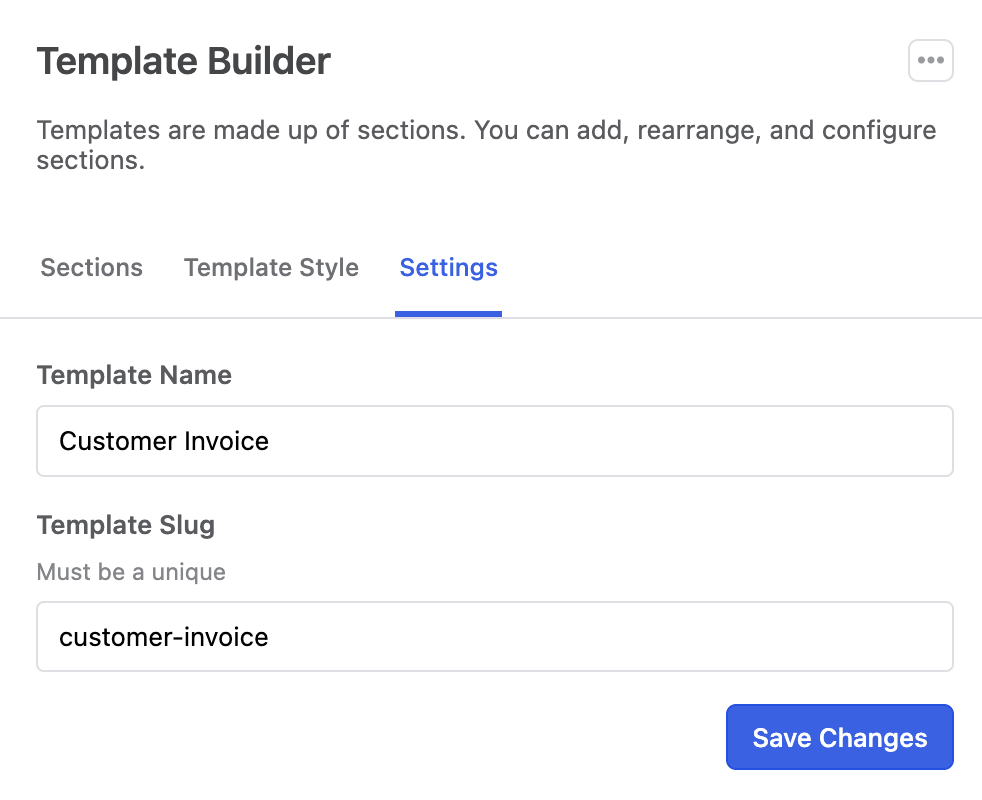Click the 'Must be a unique' helper text

pyautogui.click(x=131, y=572)
